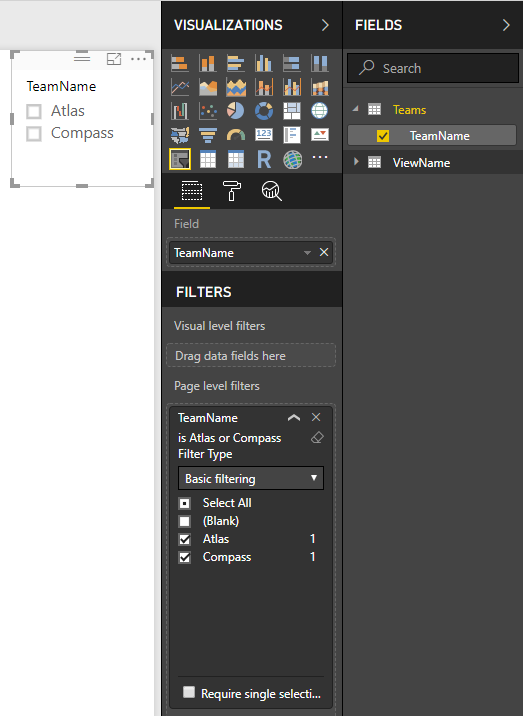Select Line and stacked column chart
The height and width of the screenshot is (716, 523).
click(x=264, y=87)
